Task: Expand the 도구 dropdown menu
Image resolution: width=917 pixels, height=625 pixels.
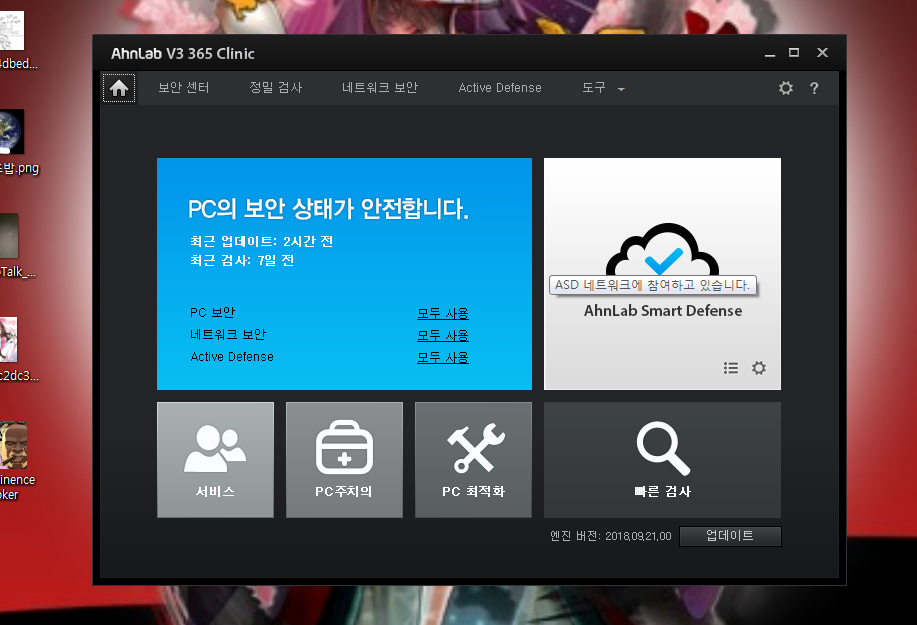Action: point(603,88)
